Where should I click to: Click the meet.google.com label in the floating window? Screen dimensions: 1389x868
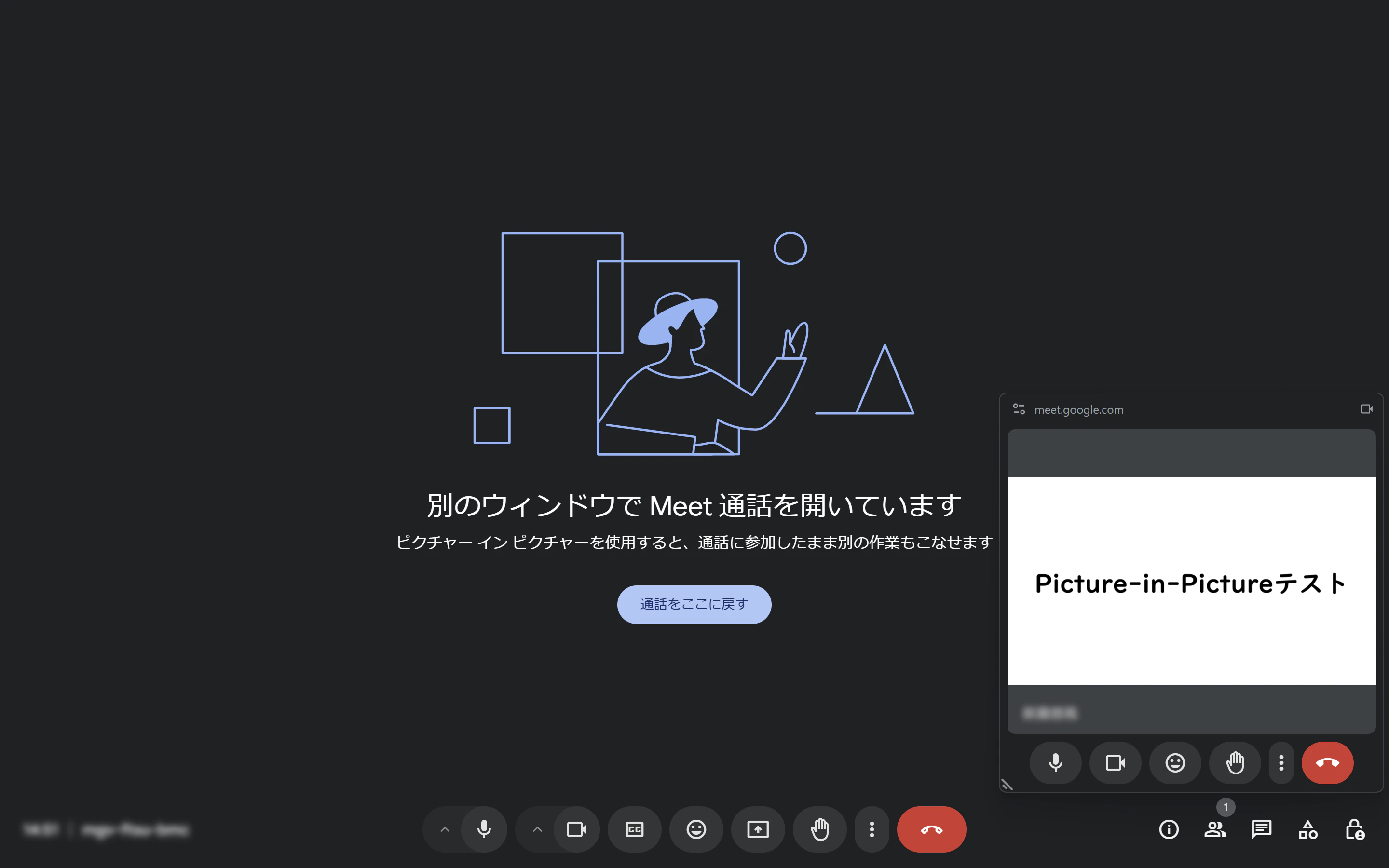[1078, 409]
